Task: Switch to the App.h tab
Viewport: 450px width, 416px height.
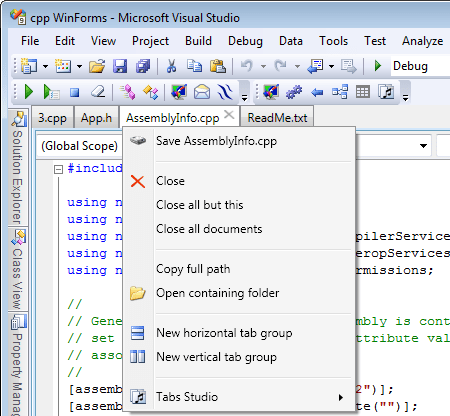Action: (96, 118)
